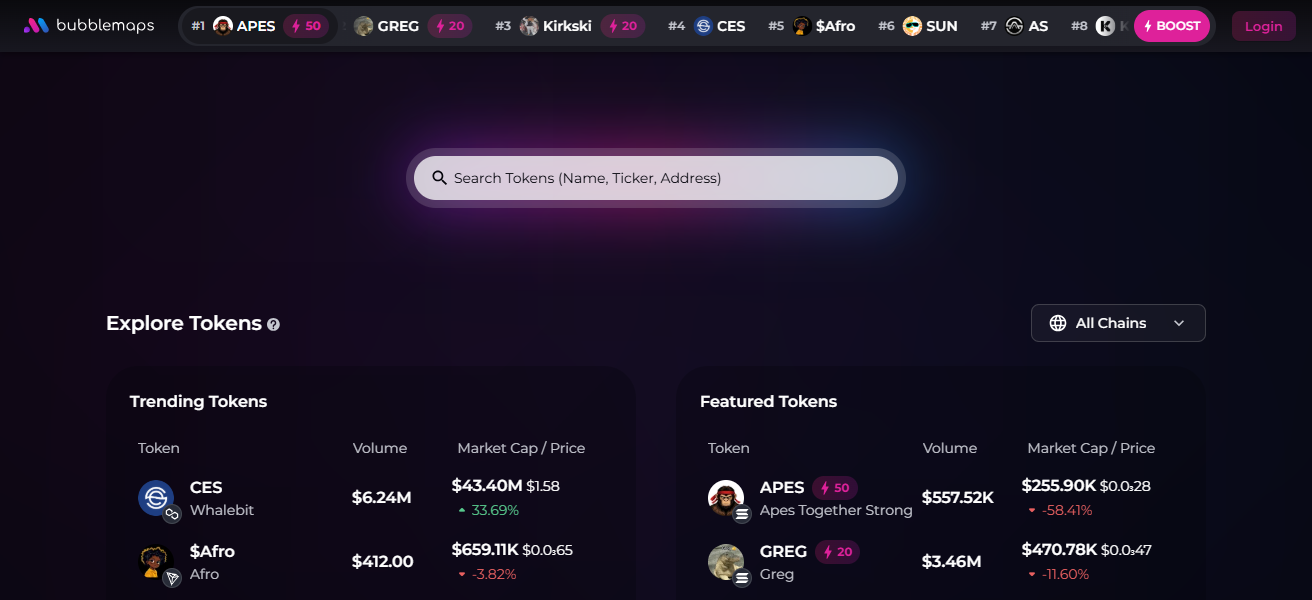Click the globe icon beside All Chains
The height and width of the screenshot is (600, 1312).
click(x=1058, y=323)
